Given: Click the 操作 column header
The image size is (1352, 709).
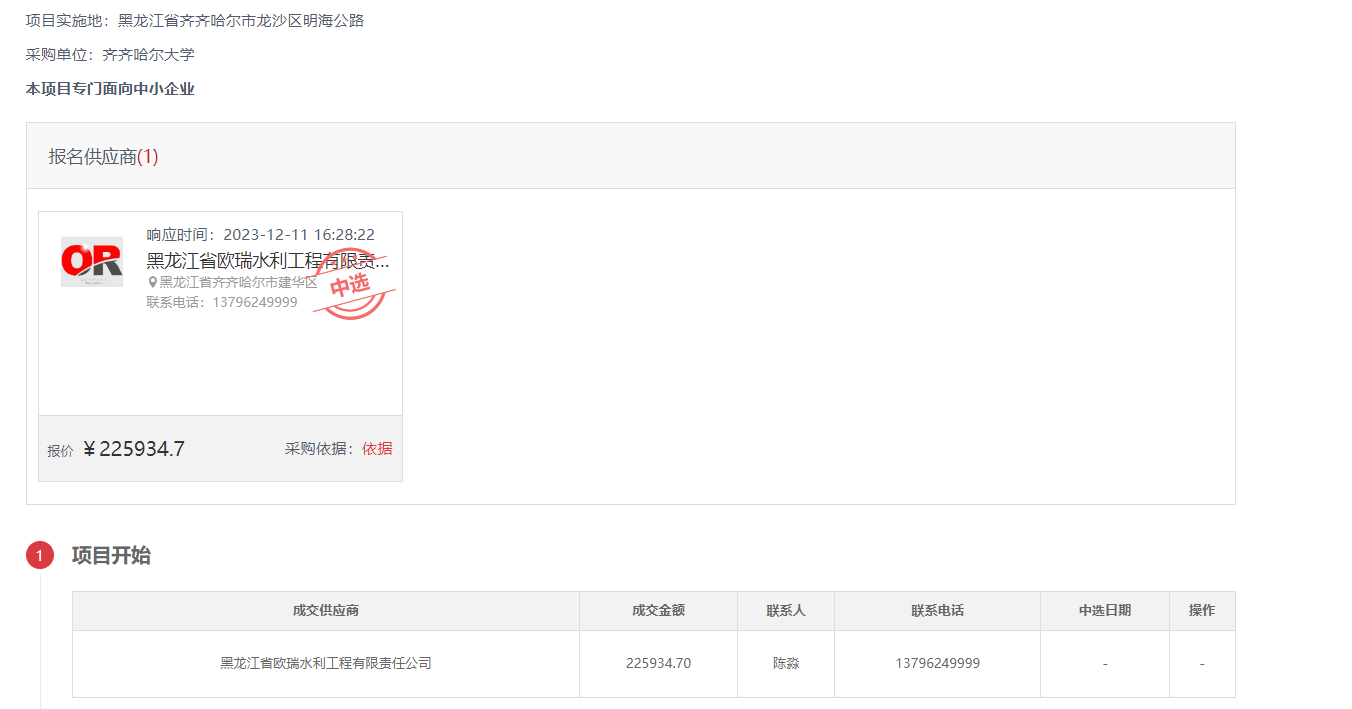Looking at the screenshot, I should (1202, 610).
